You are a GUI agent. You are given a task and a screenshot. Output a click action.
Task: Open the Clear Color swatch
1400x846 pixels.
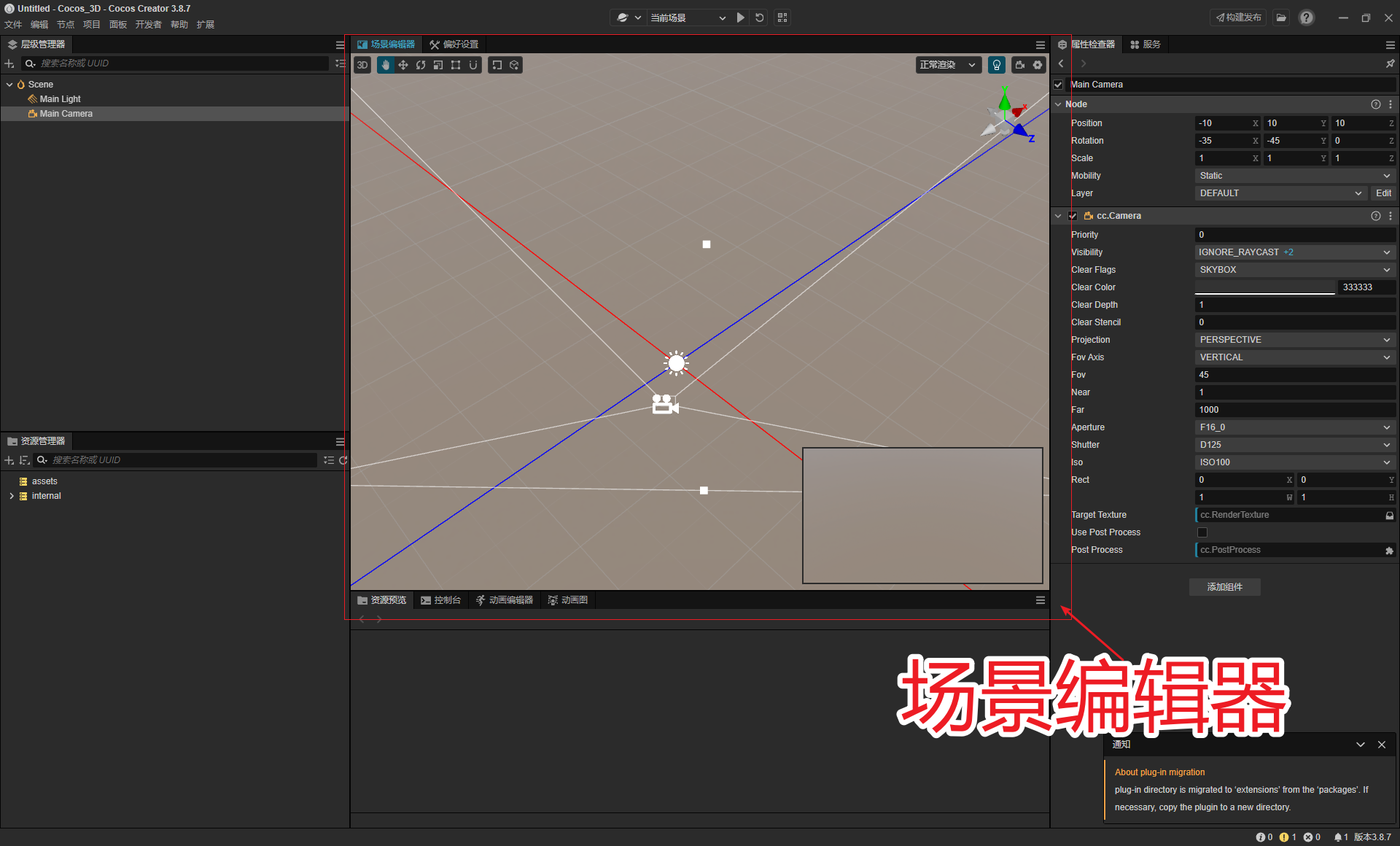pyautogui.click(x=1265, y=287)
